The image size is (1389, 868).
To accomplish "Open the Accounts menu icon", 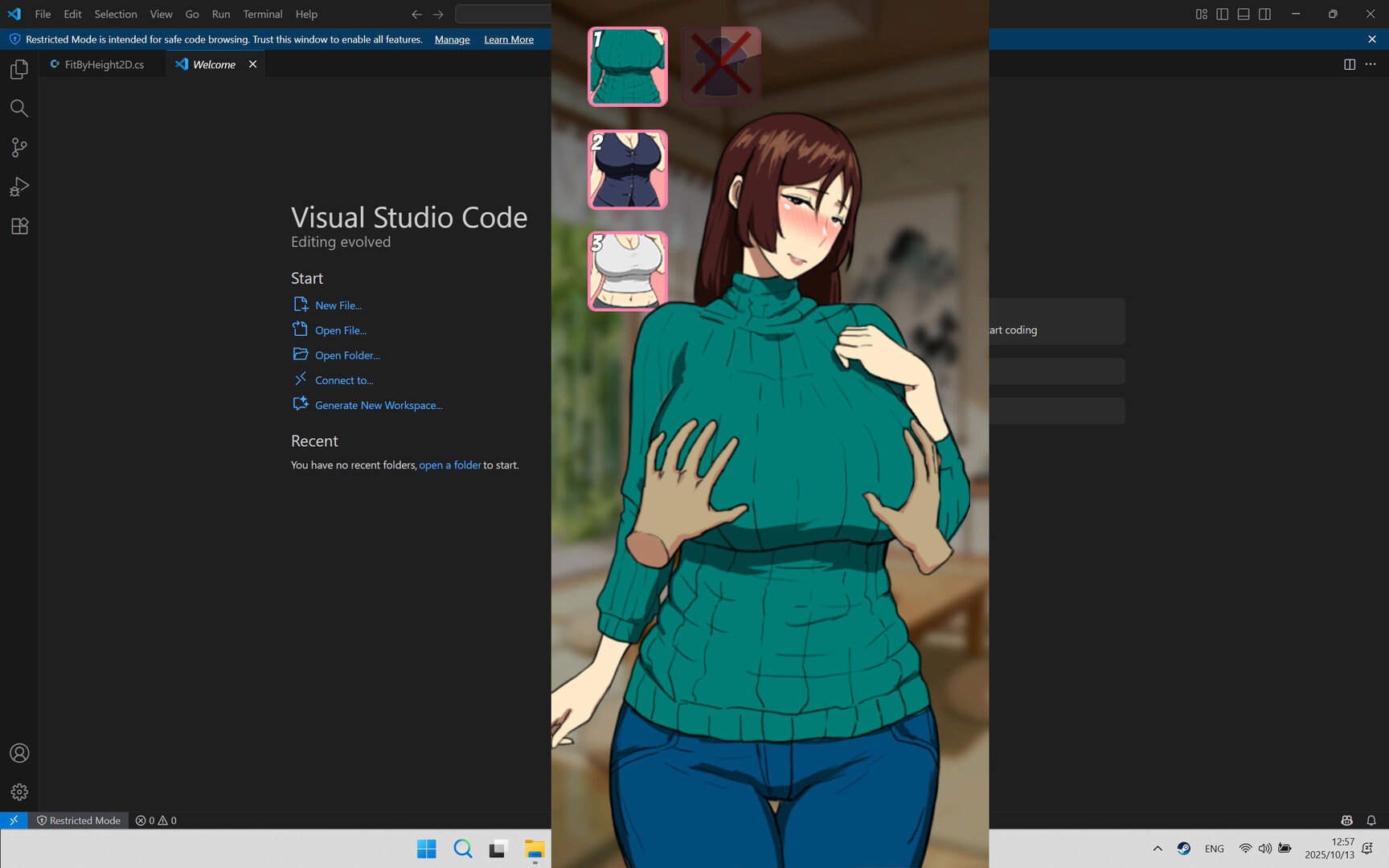I will pos(19,753).
